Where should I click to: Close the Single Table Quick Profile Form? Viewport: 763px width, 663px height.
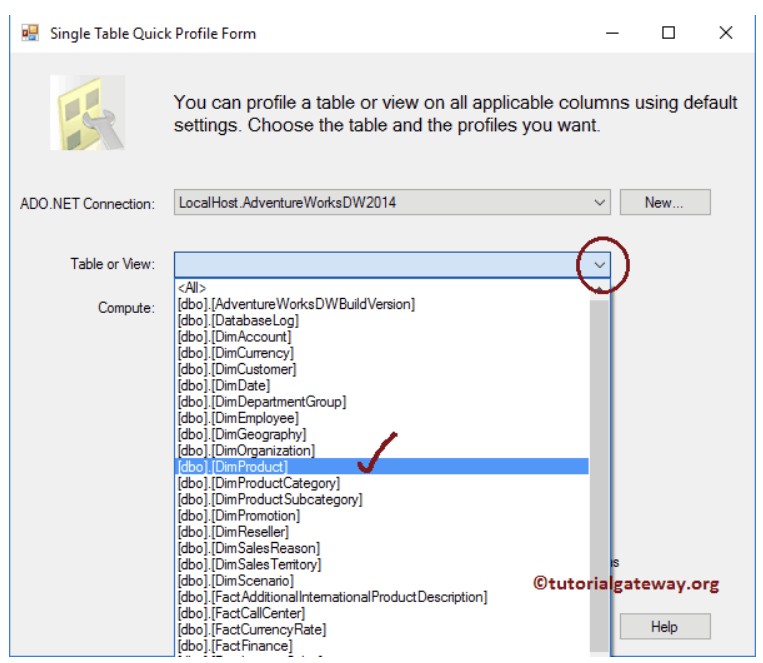(726, 33)
